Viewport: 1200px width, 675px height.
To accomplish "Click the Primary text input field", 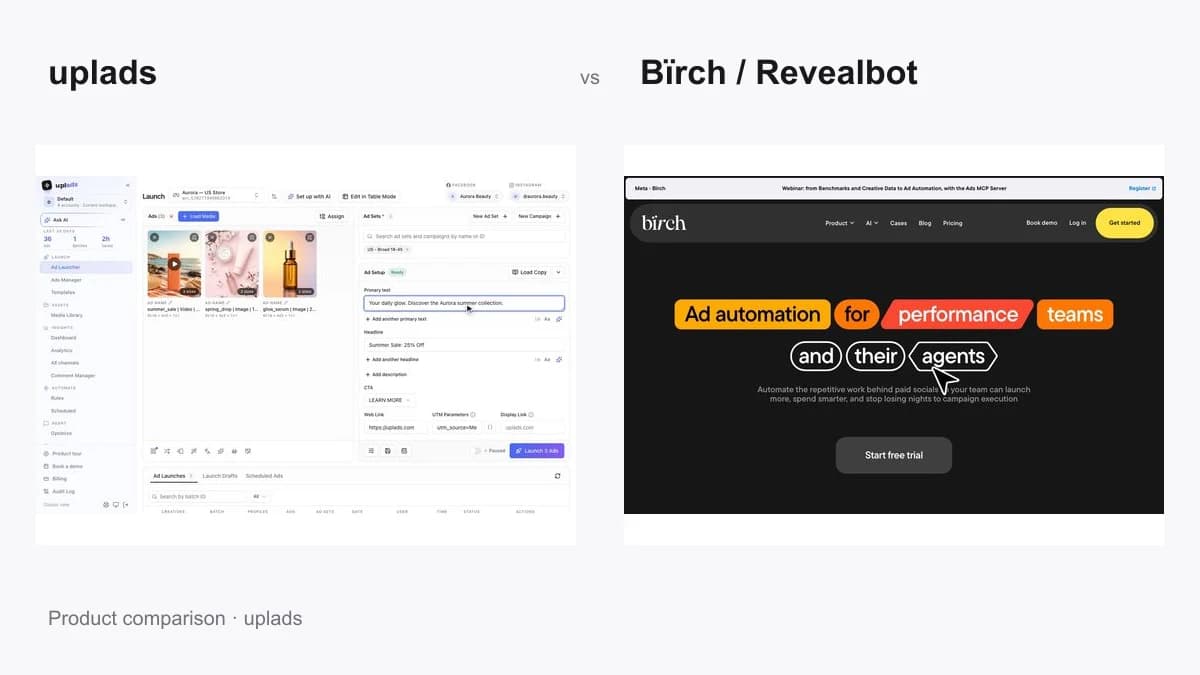I will click(x=464, y=303).
